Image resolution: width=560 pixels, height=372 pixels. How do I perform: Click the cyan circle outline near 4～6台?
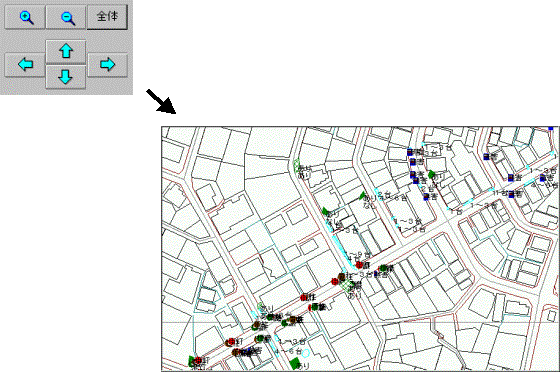pyautogui.click(x=306, y=353)
